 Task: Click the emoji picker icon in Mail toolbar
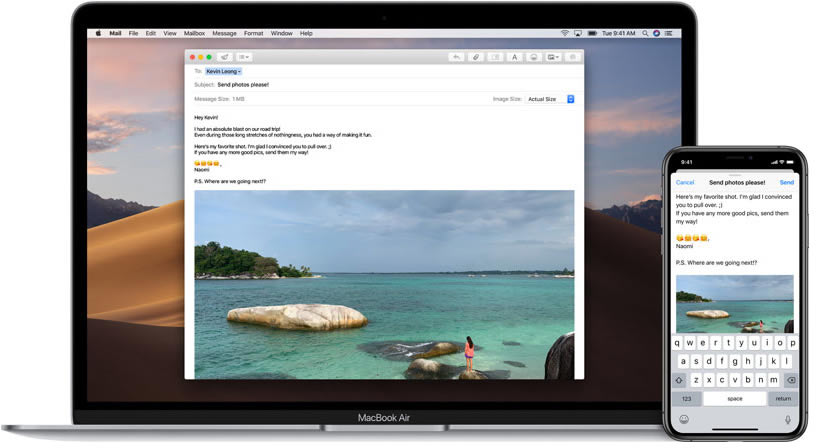pos(534,57)
